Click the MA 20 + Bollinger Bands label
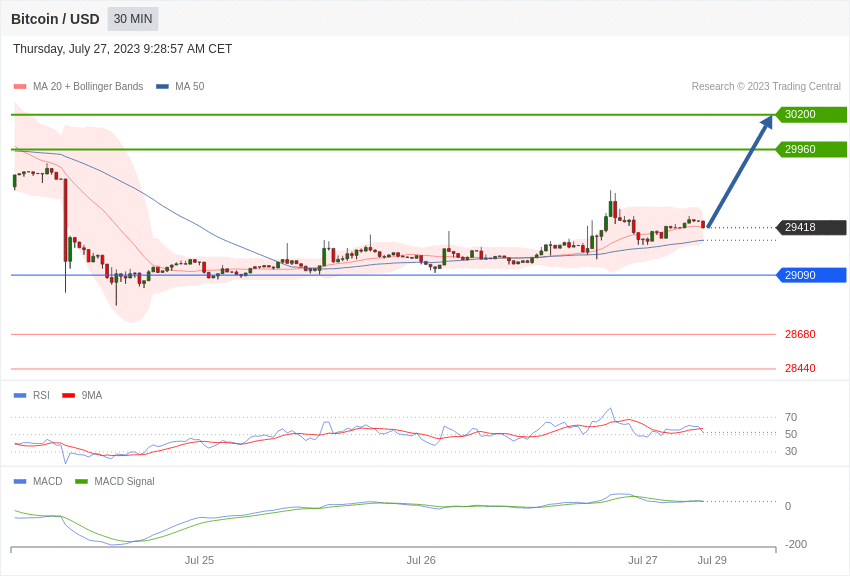Image resolution: width=850 pixels, height=576 pixels. coord(88,86)
